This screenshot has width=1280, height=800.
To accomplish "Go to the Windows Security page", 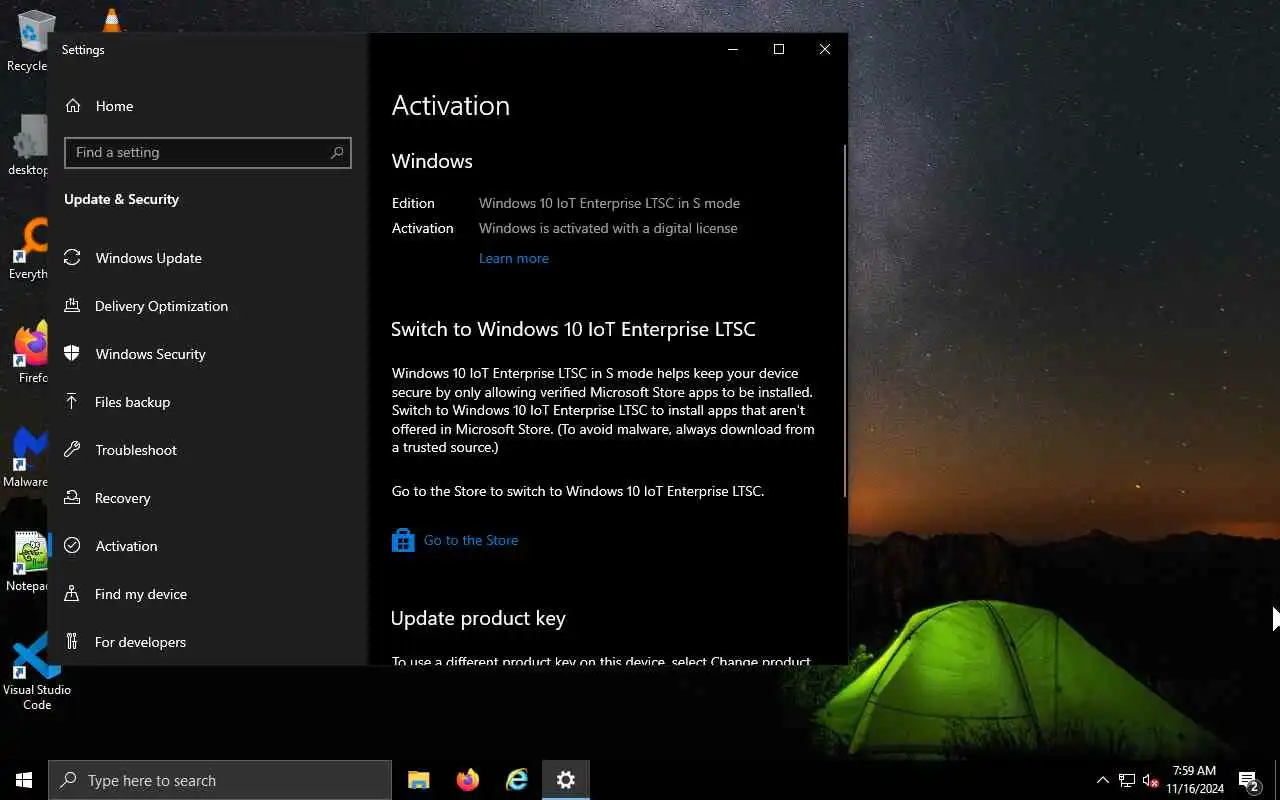I will [150, 354].
